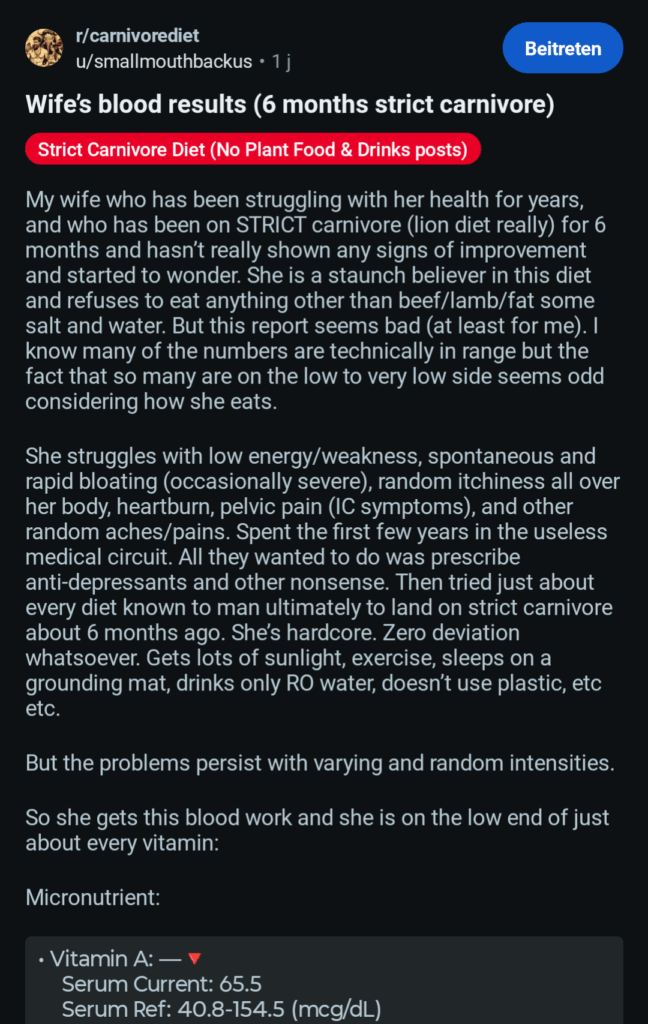Click the Beitreten join button
648x1024 pixels.
(562, 47)
